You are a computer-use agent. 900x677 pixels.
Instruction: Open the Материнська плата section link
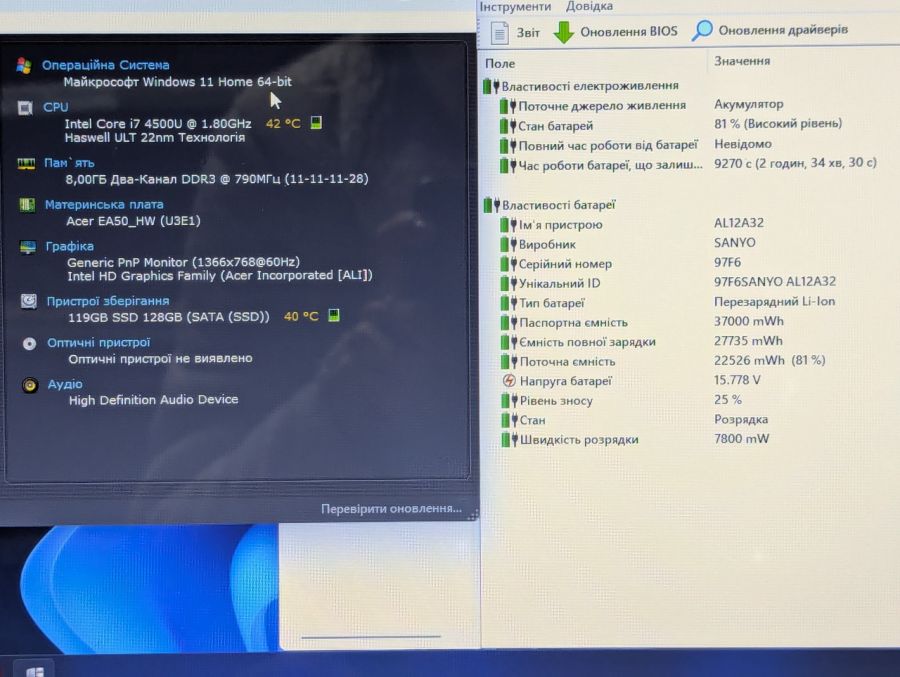(x=104, y=204)
